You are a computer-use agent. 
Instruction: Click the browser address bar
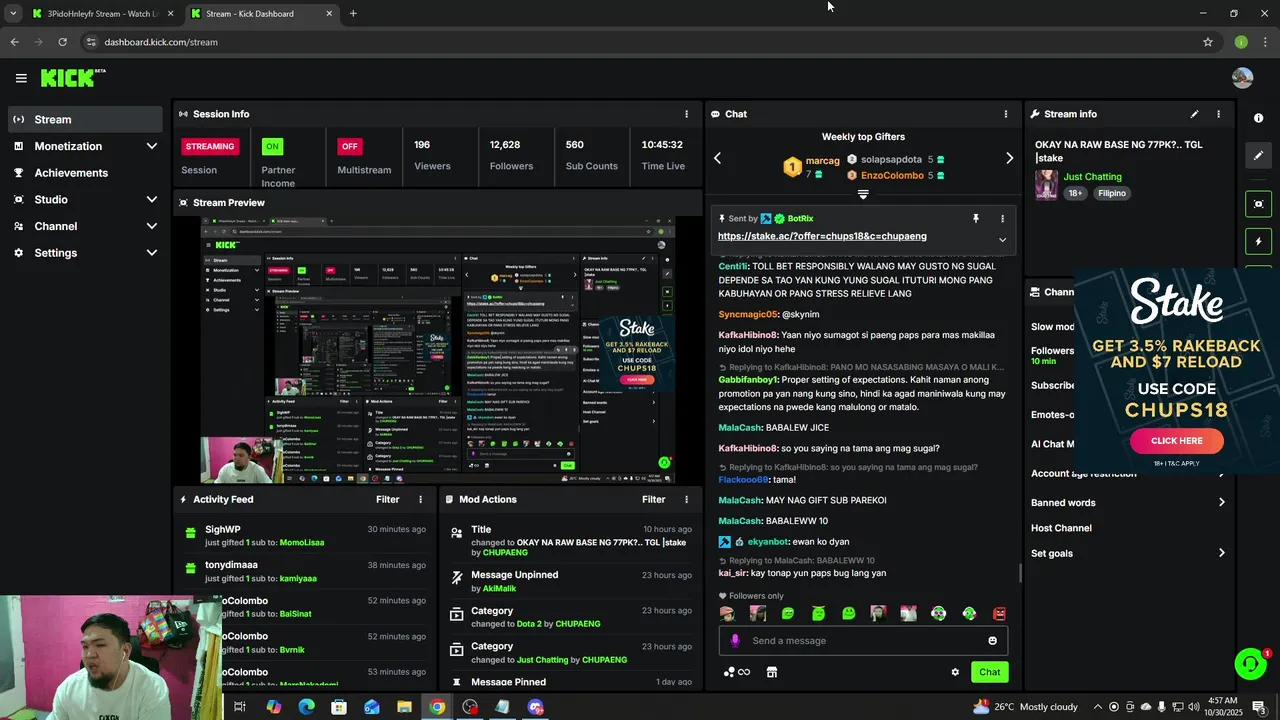640,42
